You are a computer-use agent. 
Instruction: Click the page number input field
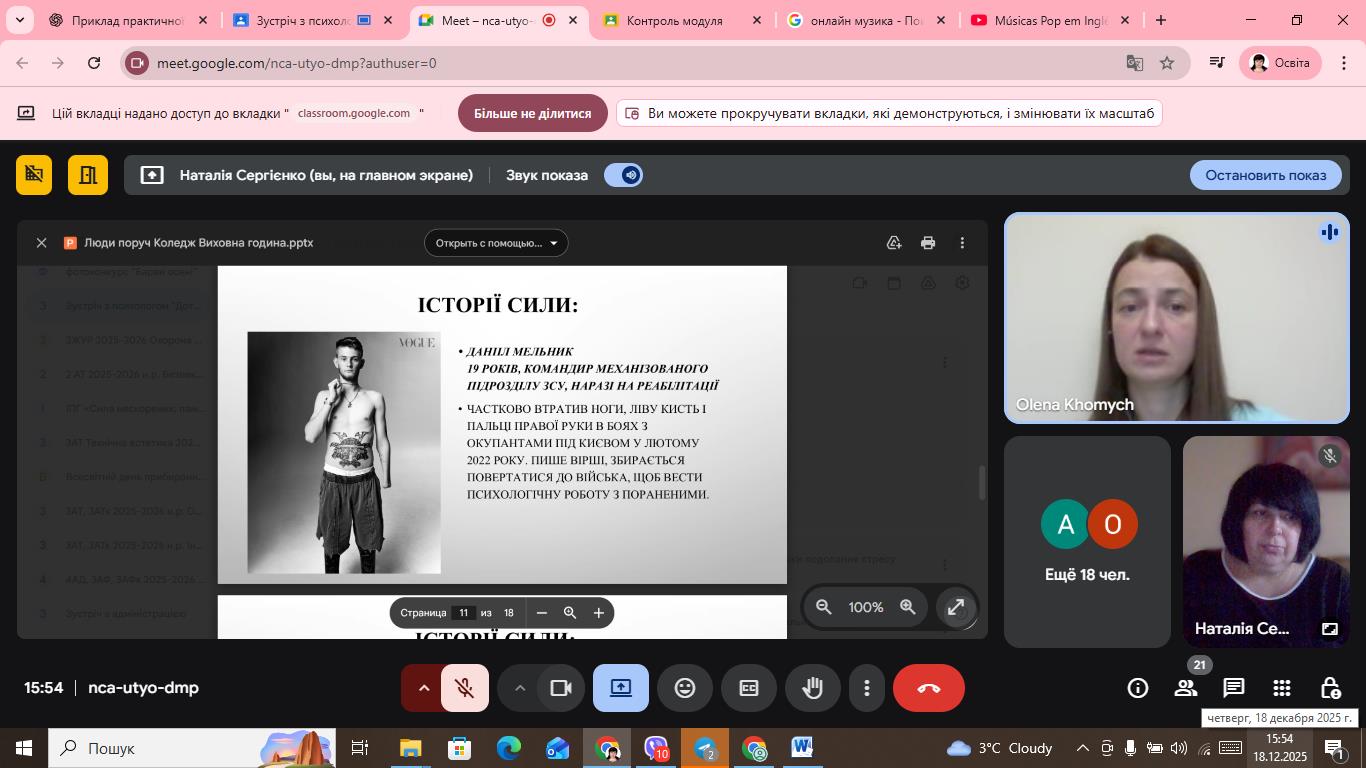coord(463,613)
